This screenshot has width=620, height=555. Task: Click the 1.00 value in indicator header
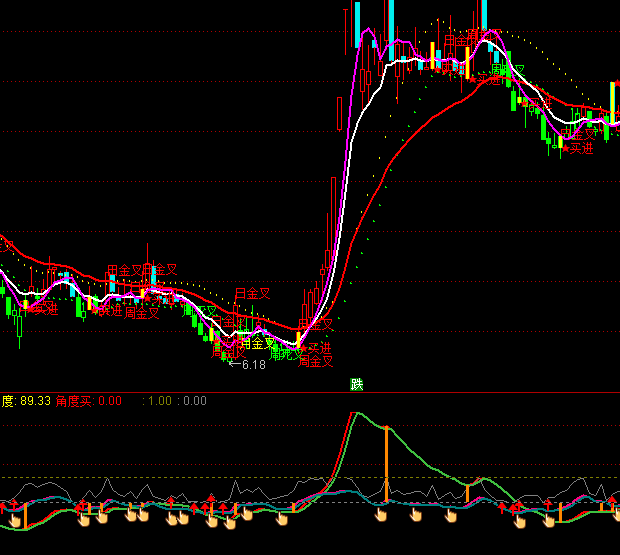(159, 401)
